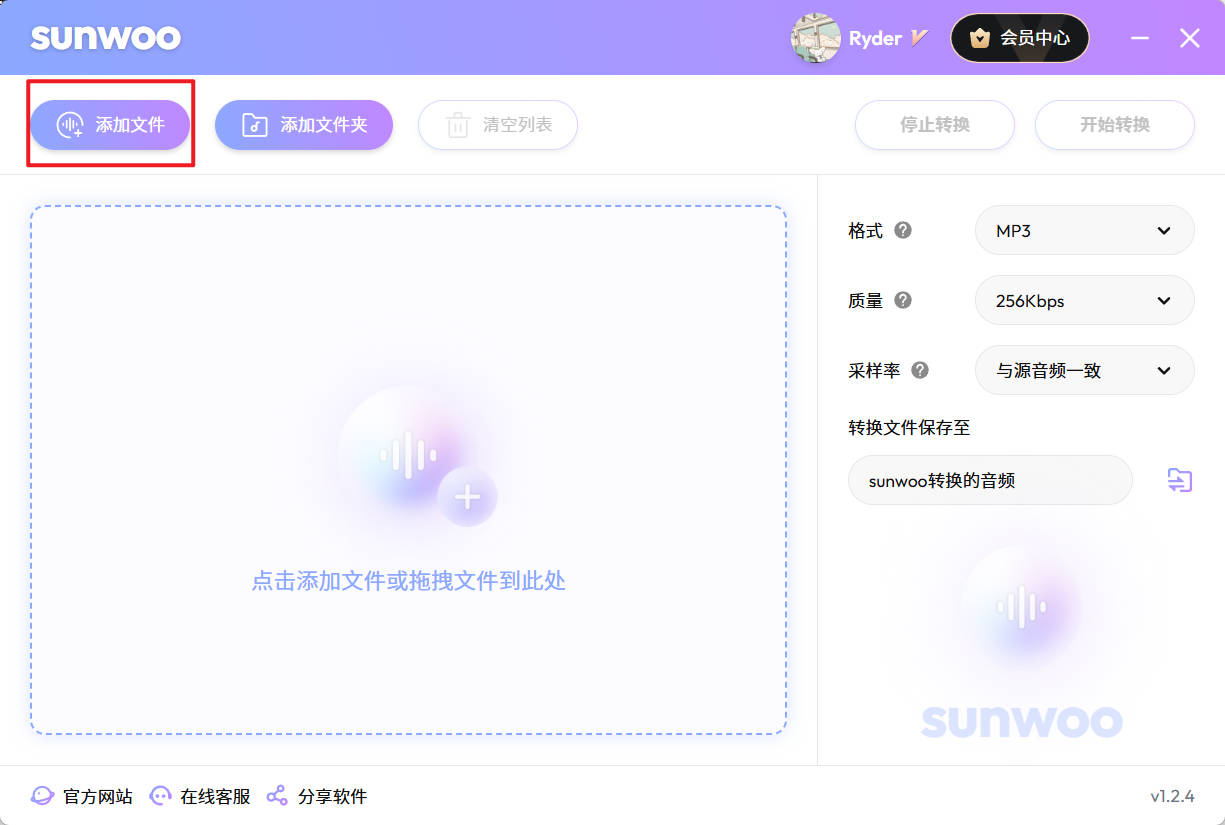Open the 会员中心 member center
The image size is (1225, 825).
point(1020,38)
